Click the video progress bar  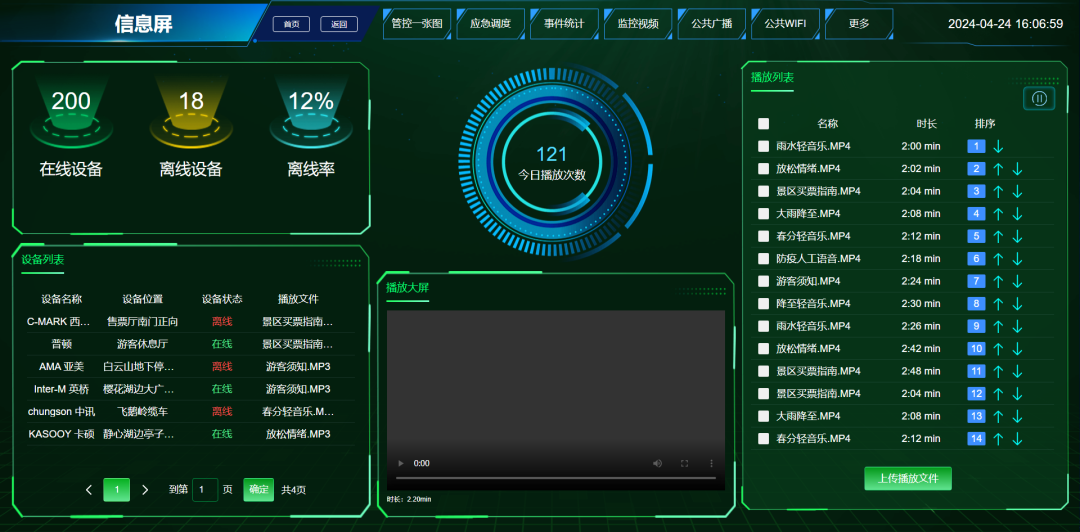[555, 479]
